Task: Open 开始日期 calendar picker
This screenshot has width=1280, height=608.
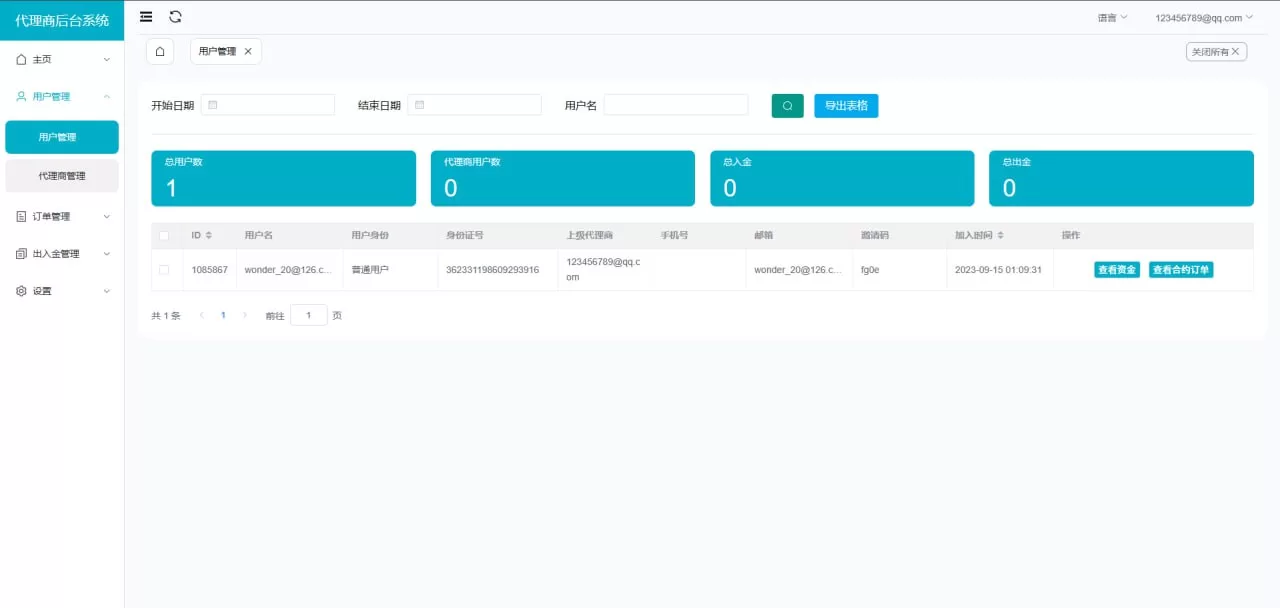Action: click(267, 105)
